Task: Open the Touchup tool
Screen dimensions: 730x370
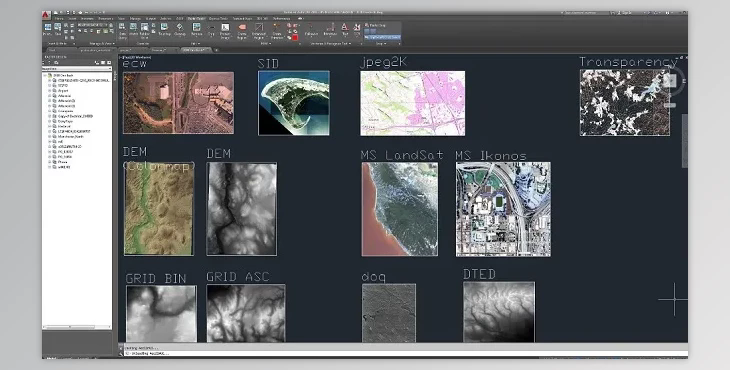Action: [x=164, y=29]
